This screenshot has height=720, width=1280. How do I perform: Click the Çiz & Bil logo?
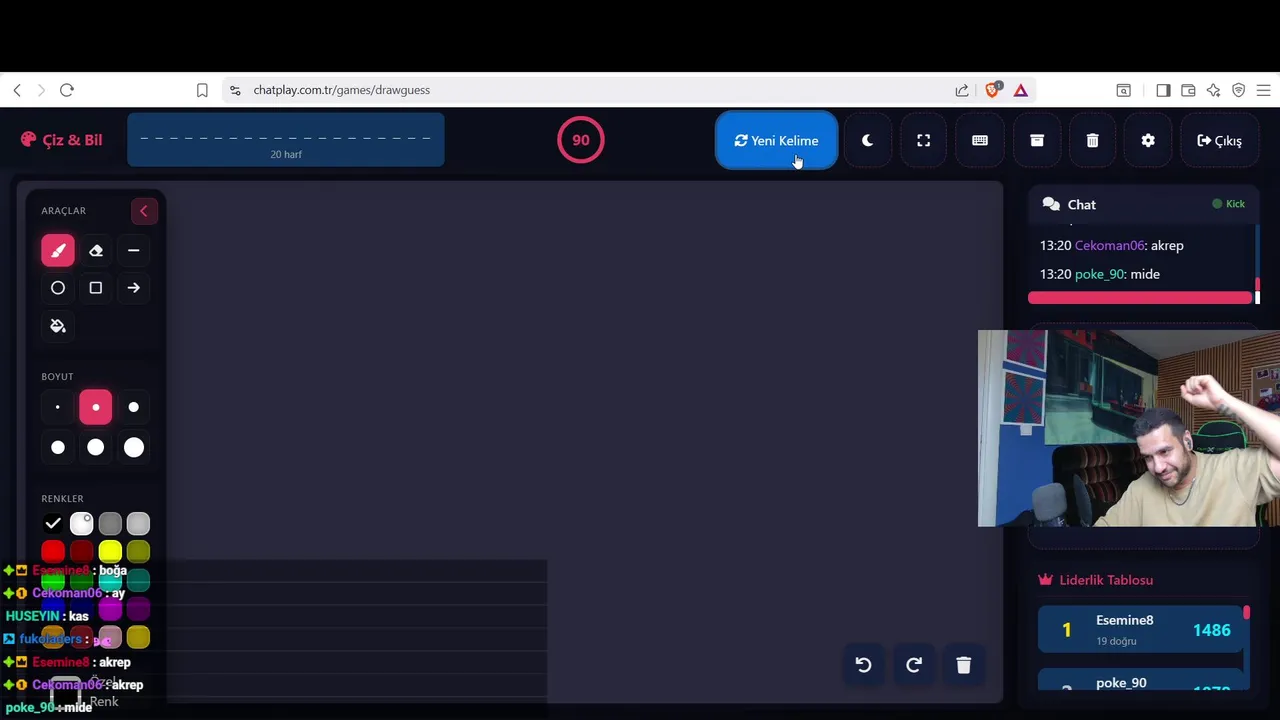(61, 140)
